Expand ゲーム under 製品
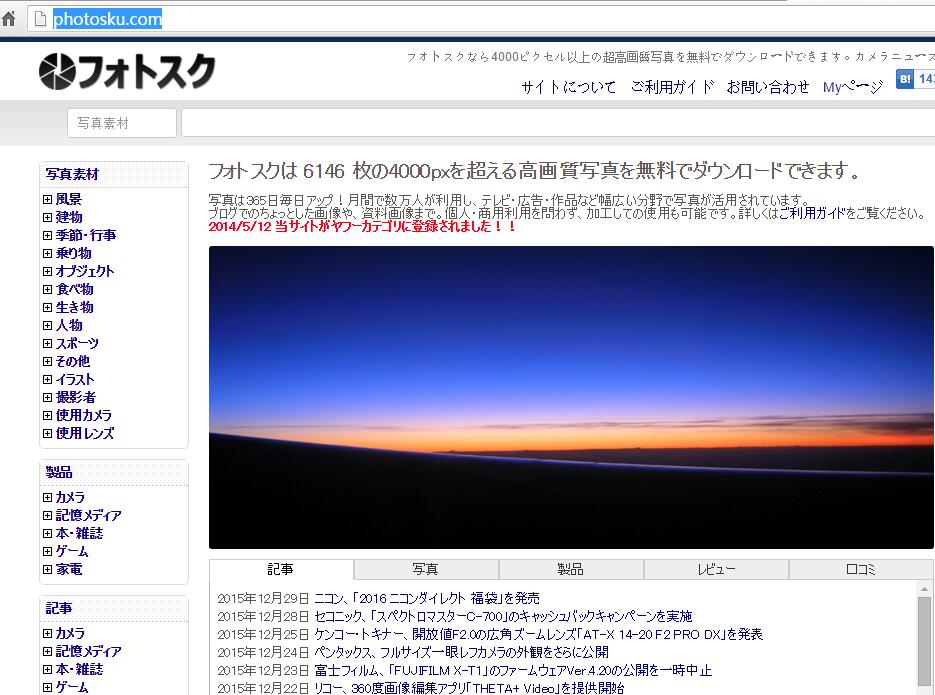The width and height of the screenshot is (935, 695). tap(48, 551)
